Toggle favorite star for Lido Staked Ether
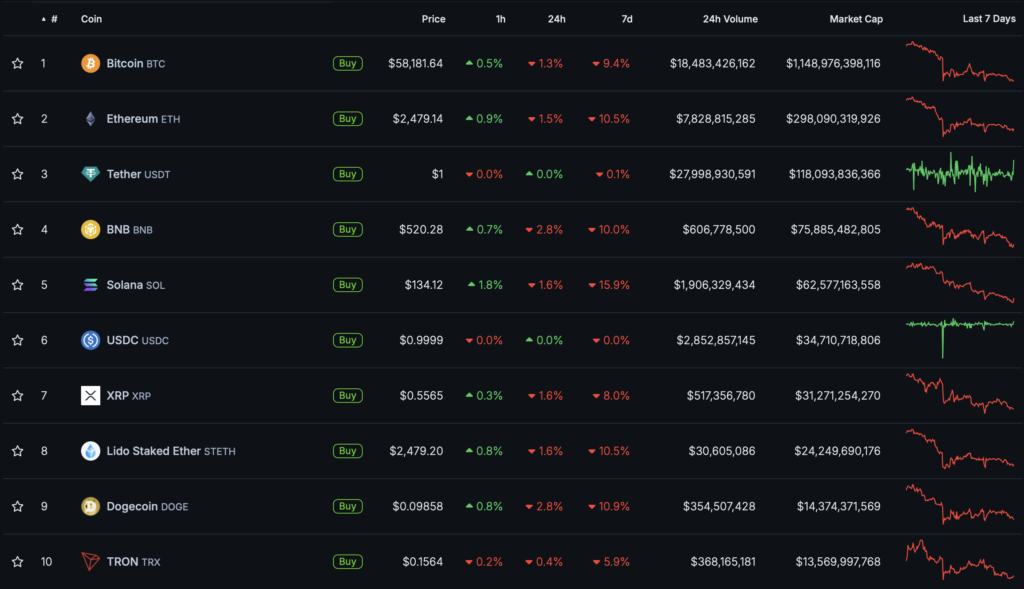Image resolution: width=1024 pixels, height=589 pixels. click(x=17, y=451)
